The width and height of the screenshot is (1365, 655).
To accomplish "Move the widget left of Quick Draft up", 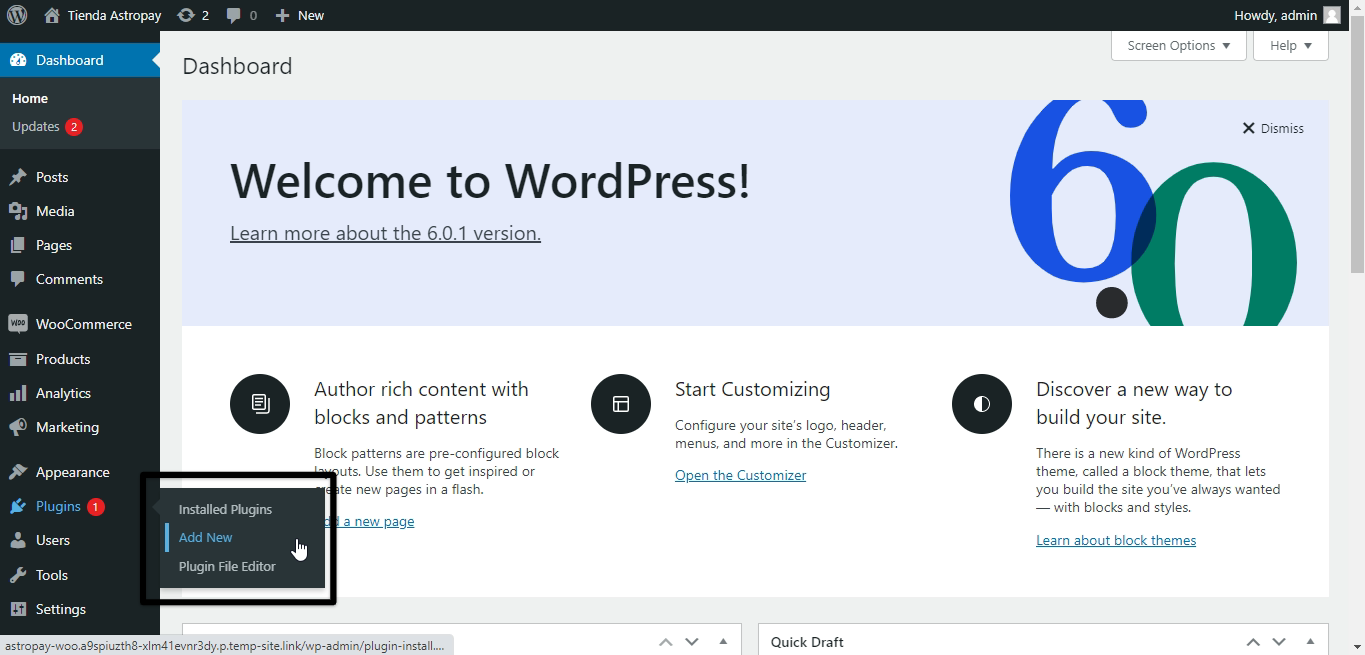I will pyautogui.click(x=666, y=642).
